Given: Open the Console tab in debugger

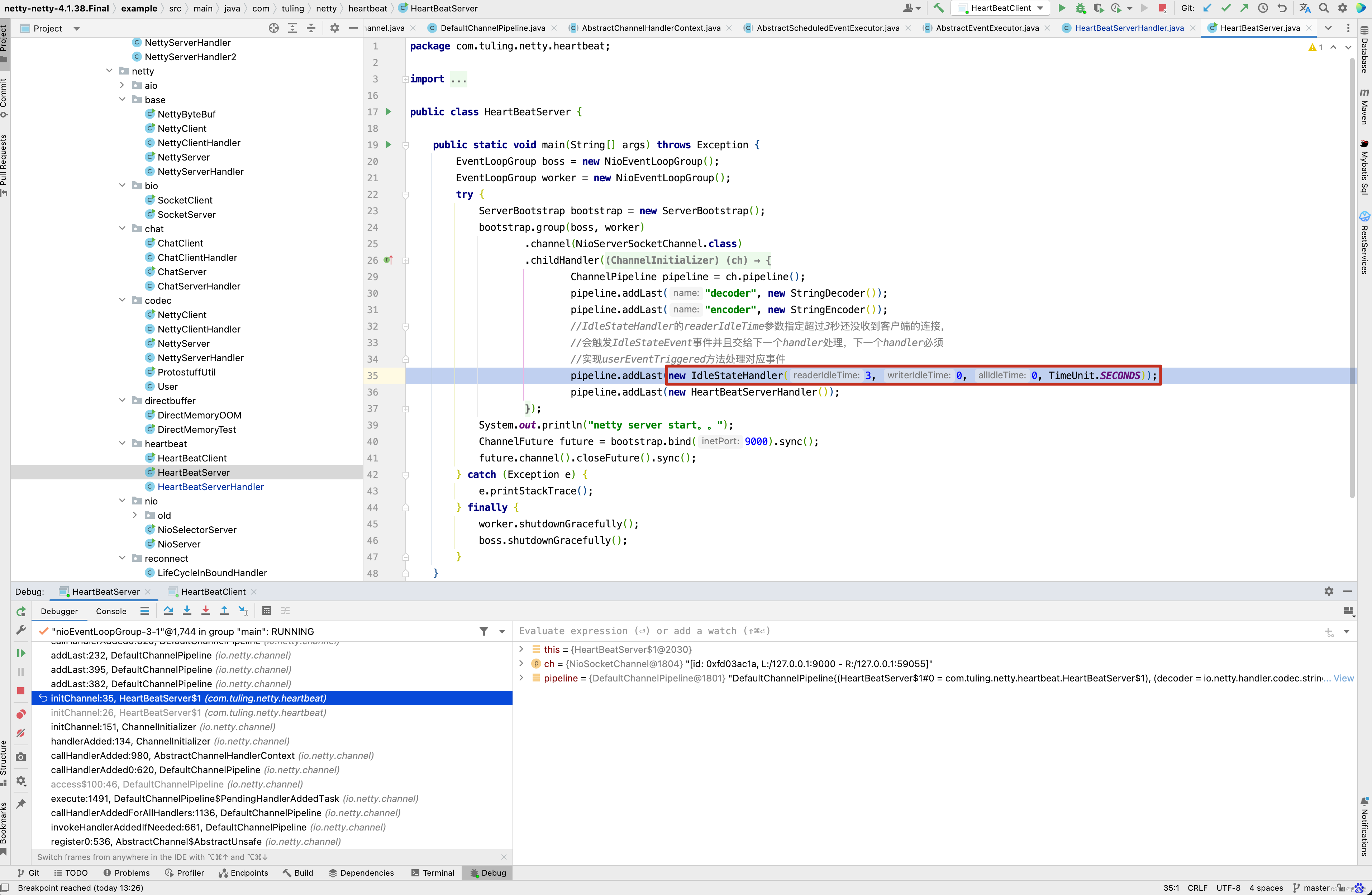Looking at the screenshot, I should tap(111, 611).
